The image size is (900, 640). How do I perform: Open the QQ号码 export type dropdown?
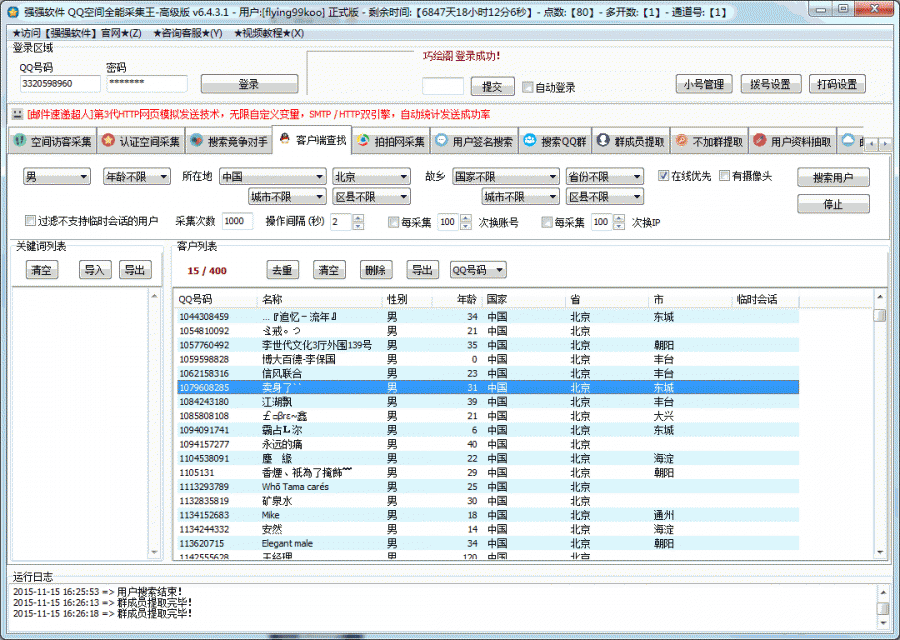tap(478, 270)
